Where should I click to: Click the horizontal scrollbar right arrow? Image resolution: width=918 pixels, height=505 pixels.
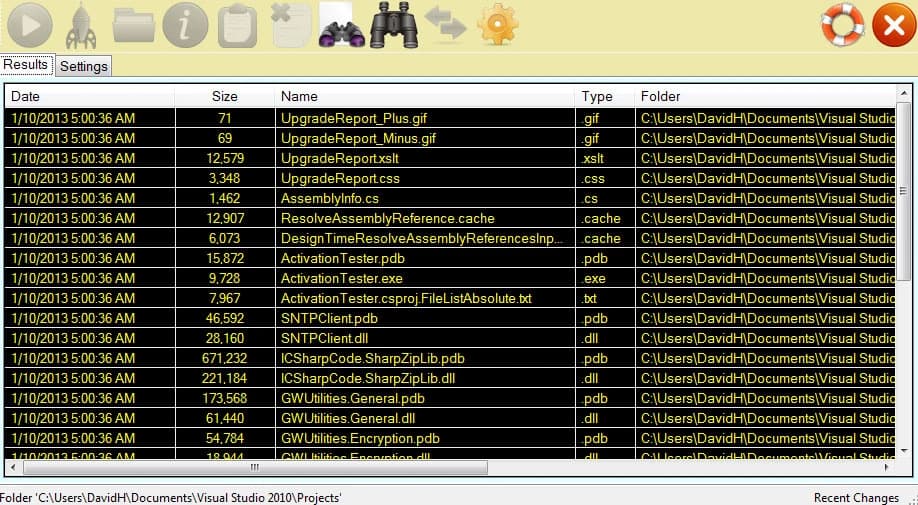pos(888,467)
